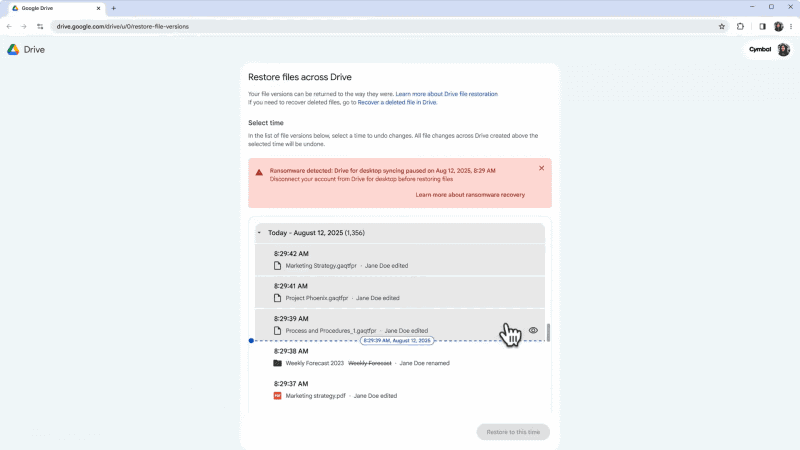
Task: Click Marketing strategy.pdf file name
Action: coord(315,396)
